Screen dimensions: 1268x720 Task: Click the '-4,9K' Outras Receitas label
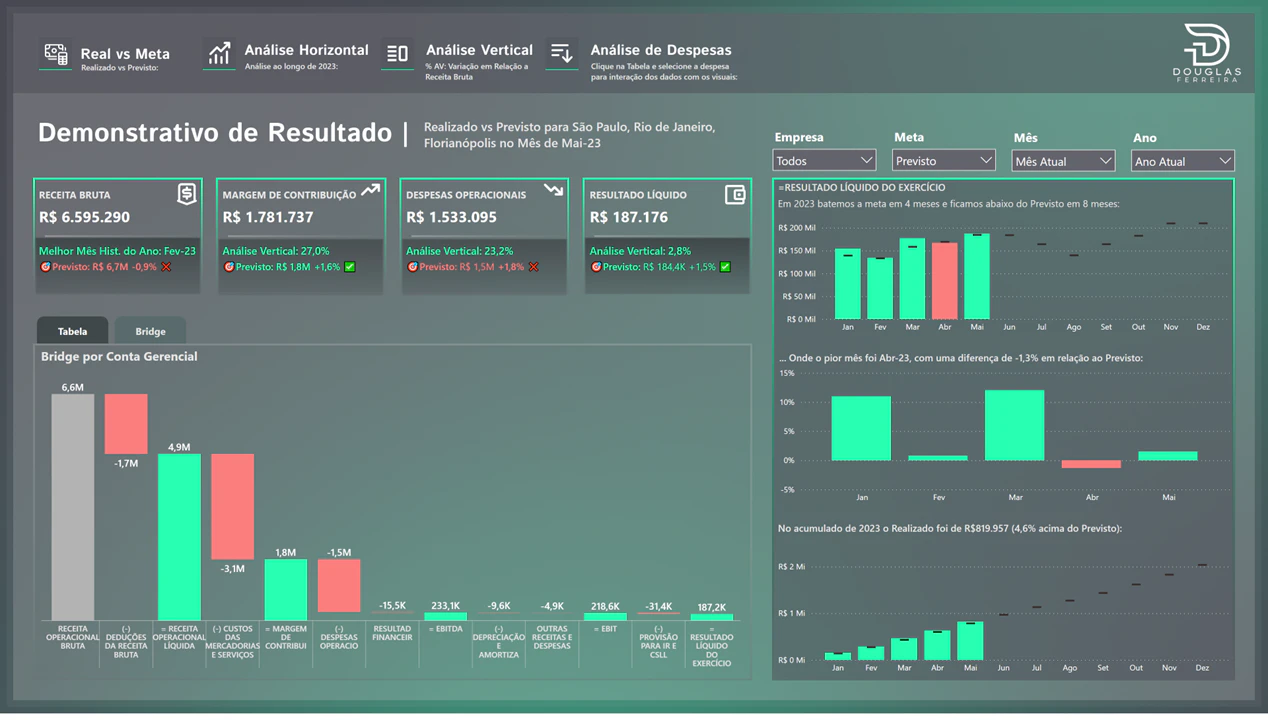[x=552, y=605]
